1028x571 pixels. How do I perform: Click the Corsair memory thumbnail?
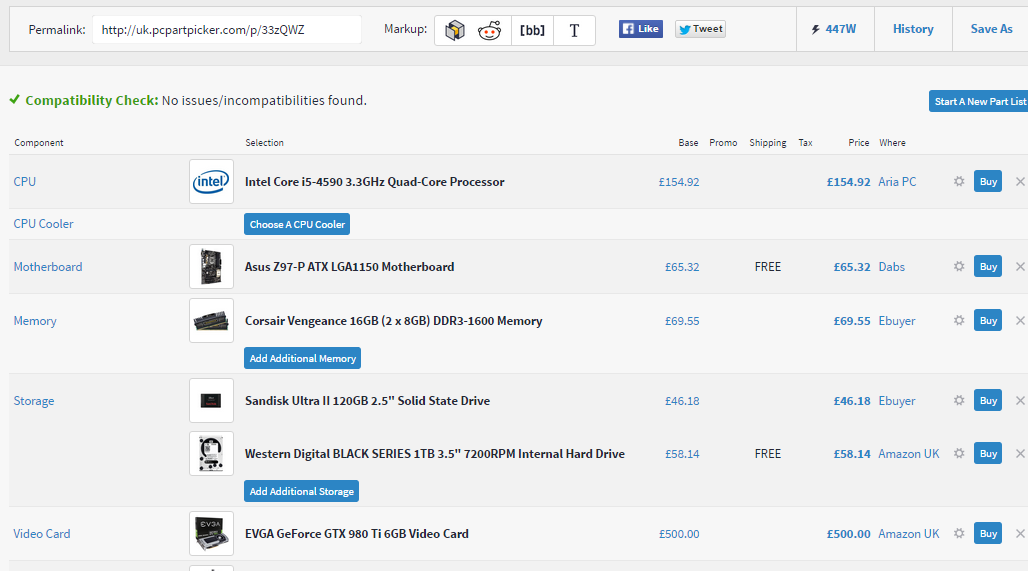click(211, 321)
